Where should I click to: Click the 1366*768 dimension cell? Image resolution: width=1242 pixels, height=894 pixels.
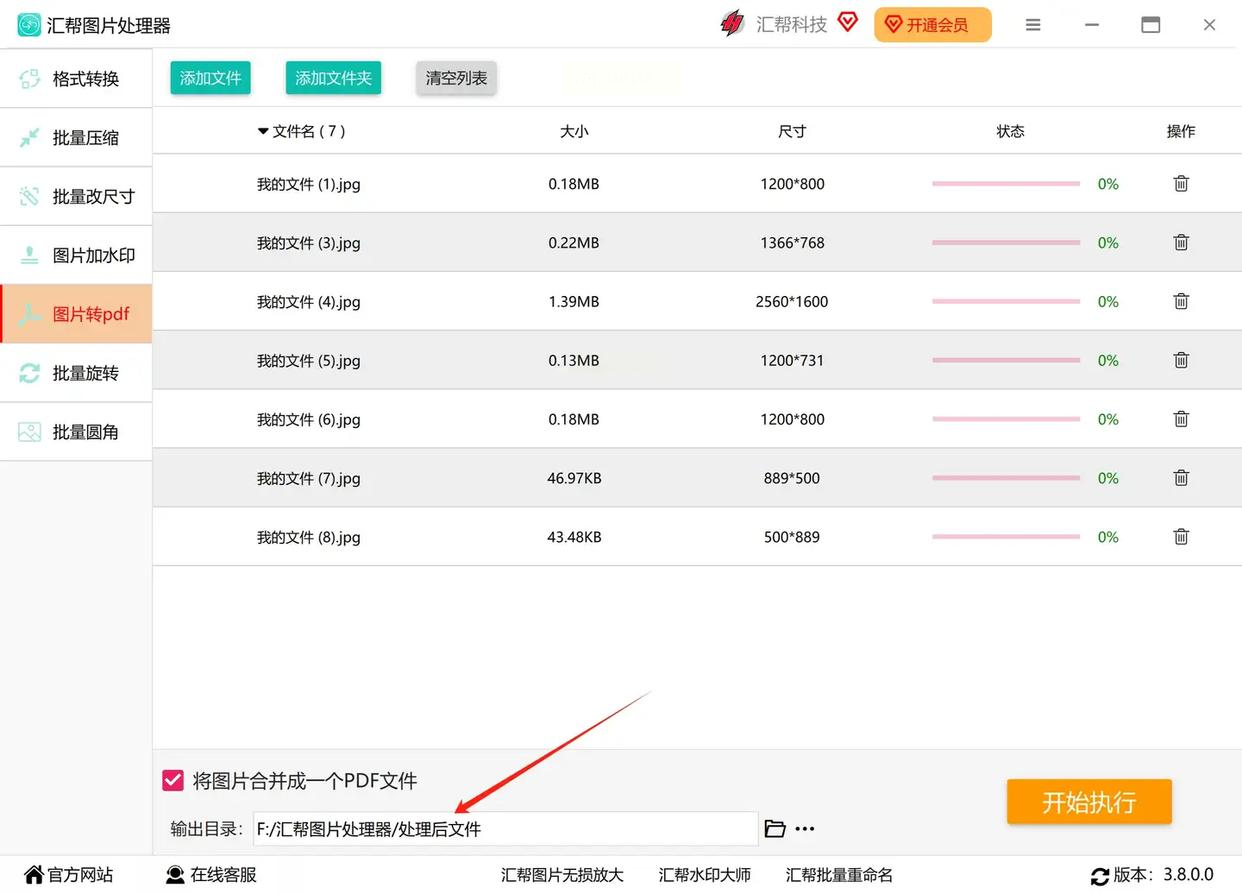(x=792, y=243)
